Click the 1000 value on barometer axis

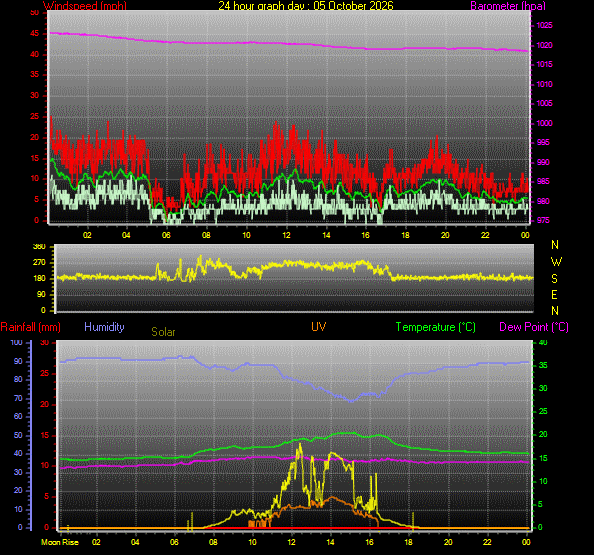544,123
